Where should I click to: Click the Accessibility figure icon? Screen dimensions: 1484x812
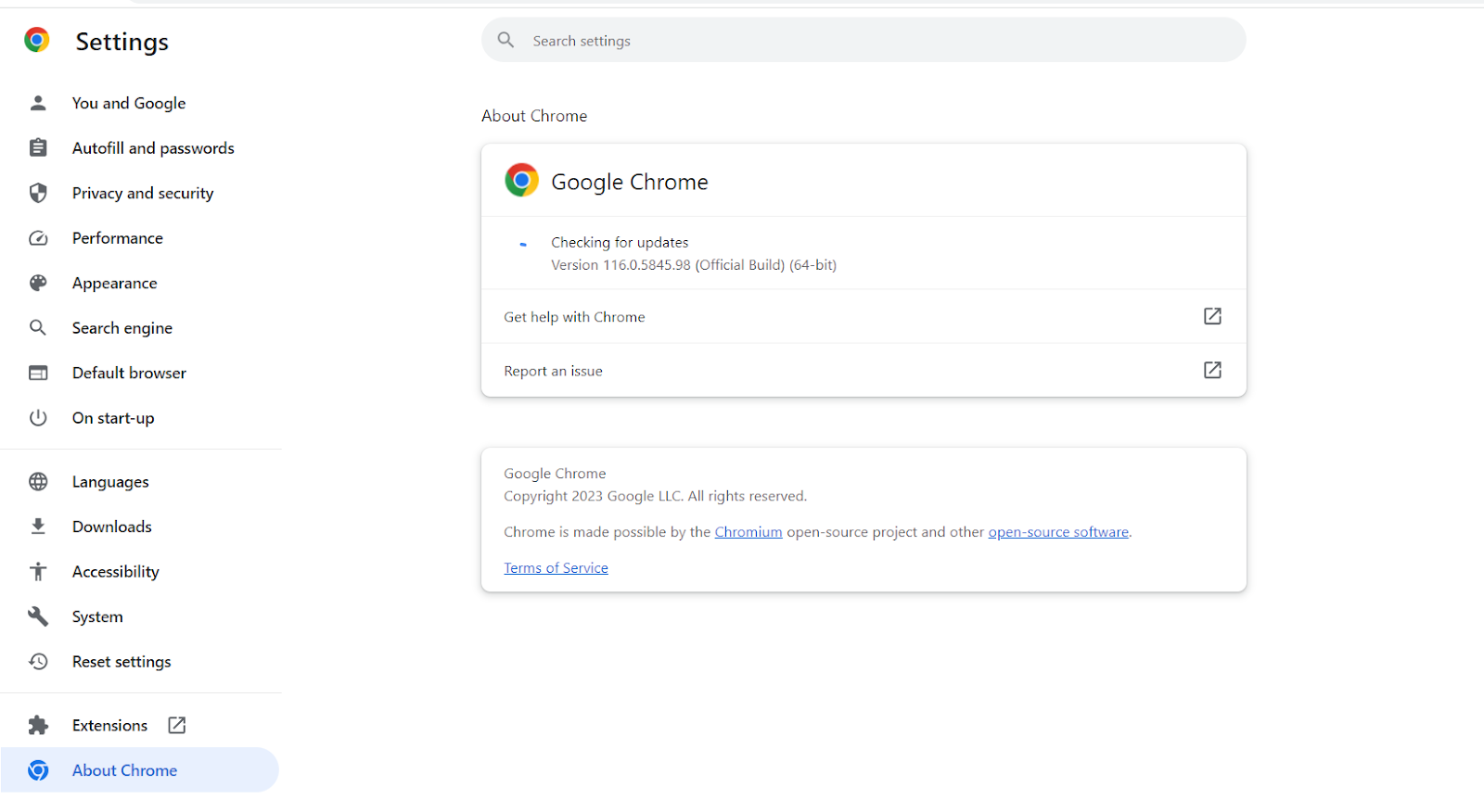38,572
